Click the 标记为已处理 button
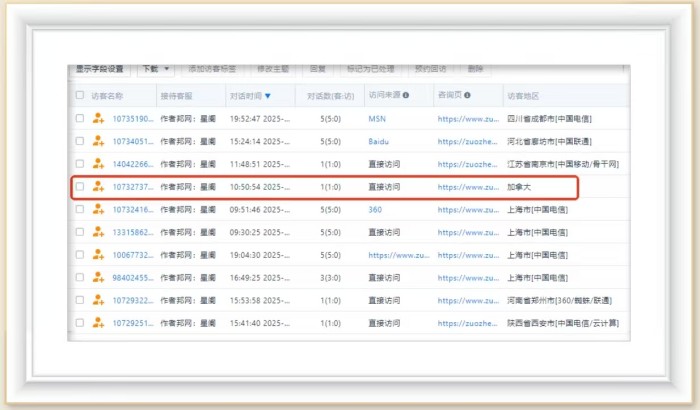The width and height of the screenshot is (700, 410). point(371,69)
